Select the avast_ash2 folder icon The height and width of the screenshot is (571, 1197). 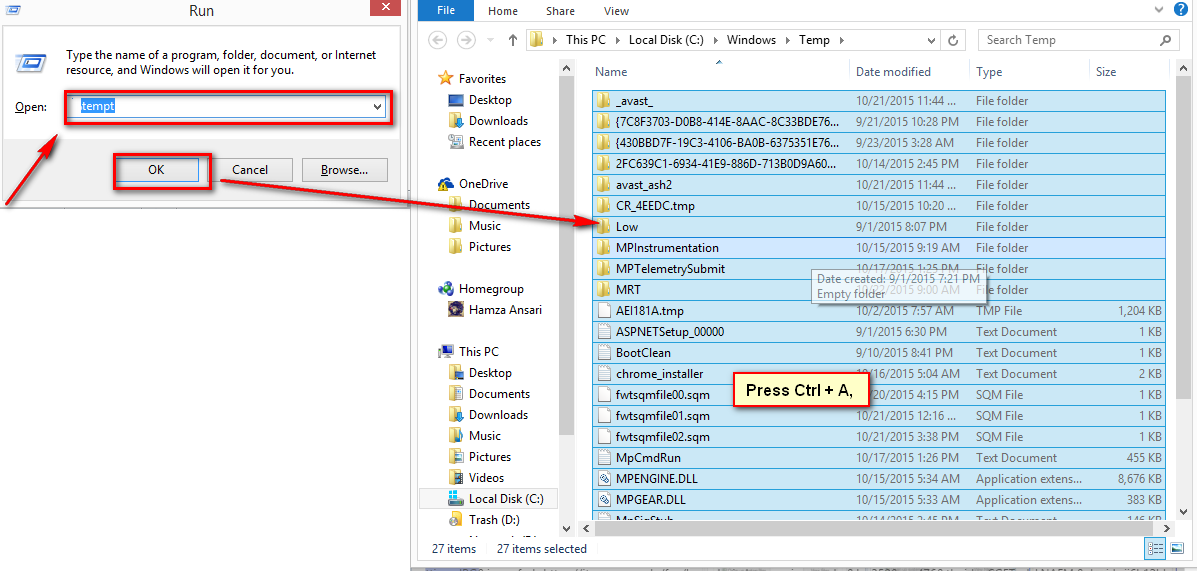[x=604, y=185]
